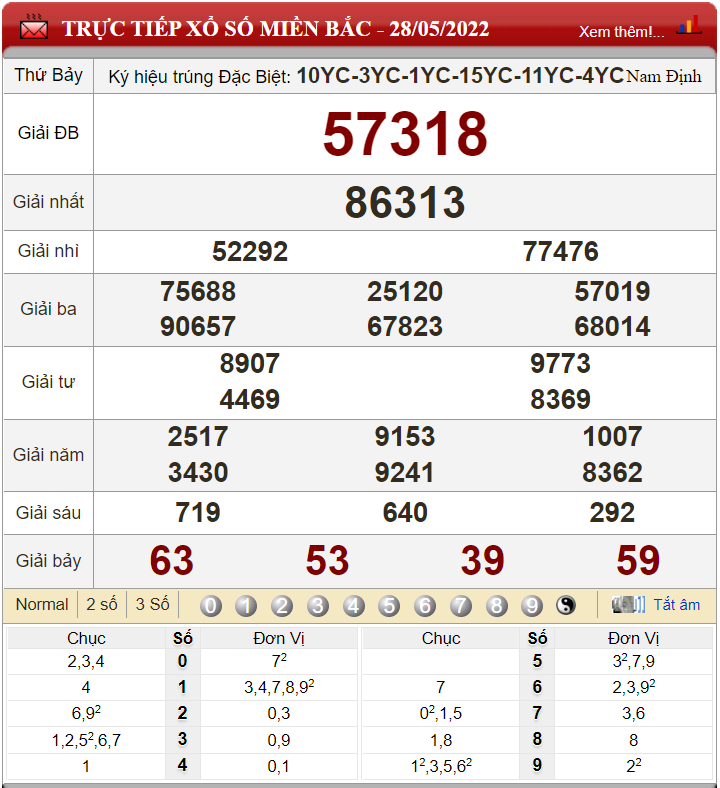Select sixth prize number 640
Viewport: 720px width, 788px height.
pyautogui.click(x=405, y=513)
